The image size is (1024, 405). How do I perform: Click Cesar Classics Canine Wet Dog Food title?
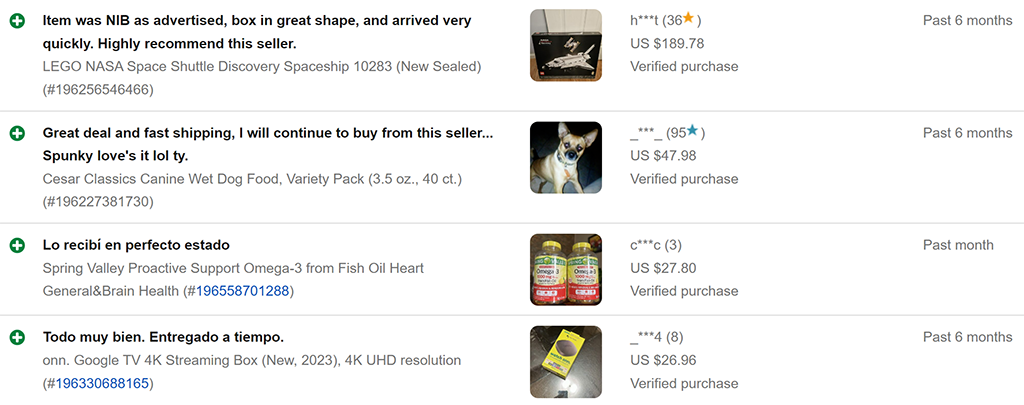[x=252, y=179]
